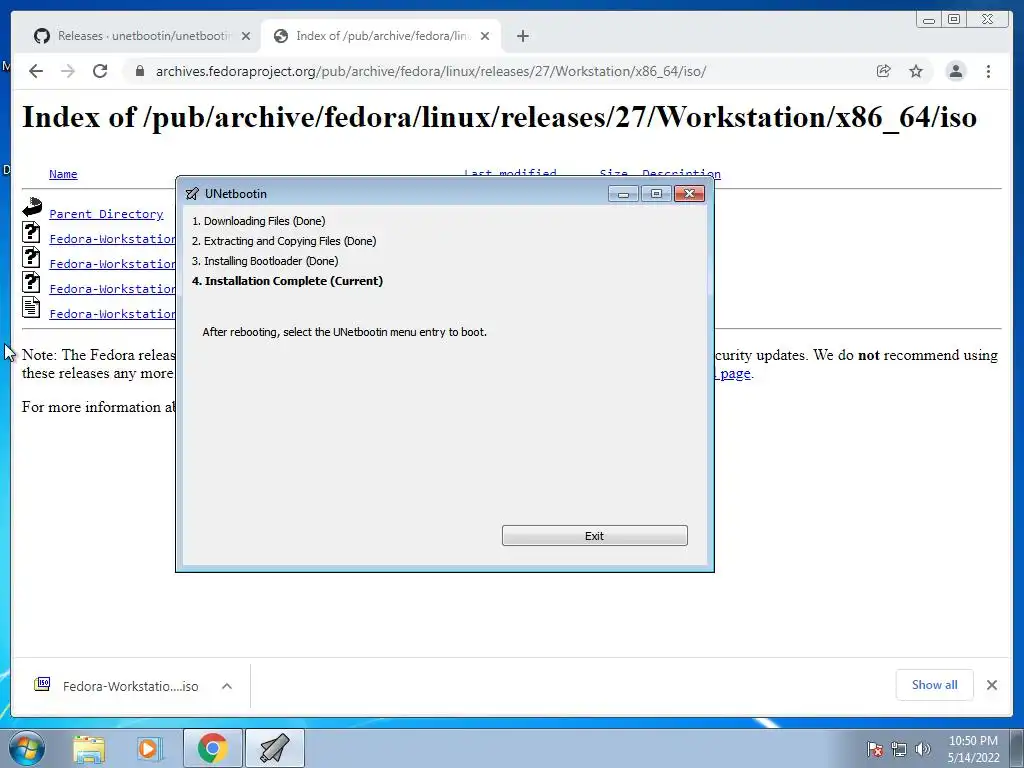
Task: Close UNetbootin window with red X
Action: coord(690,194)
